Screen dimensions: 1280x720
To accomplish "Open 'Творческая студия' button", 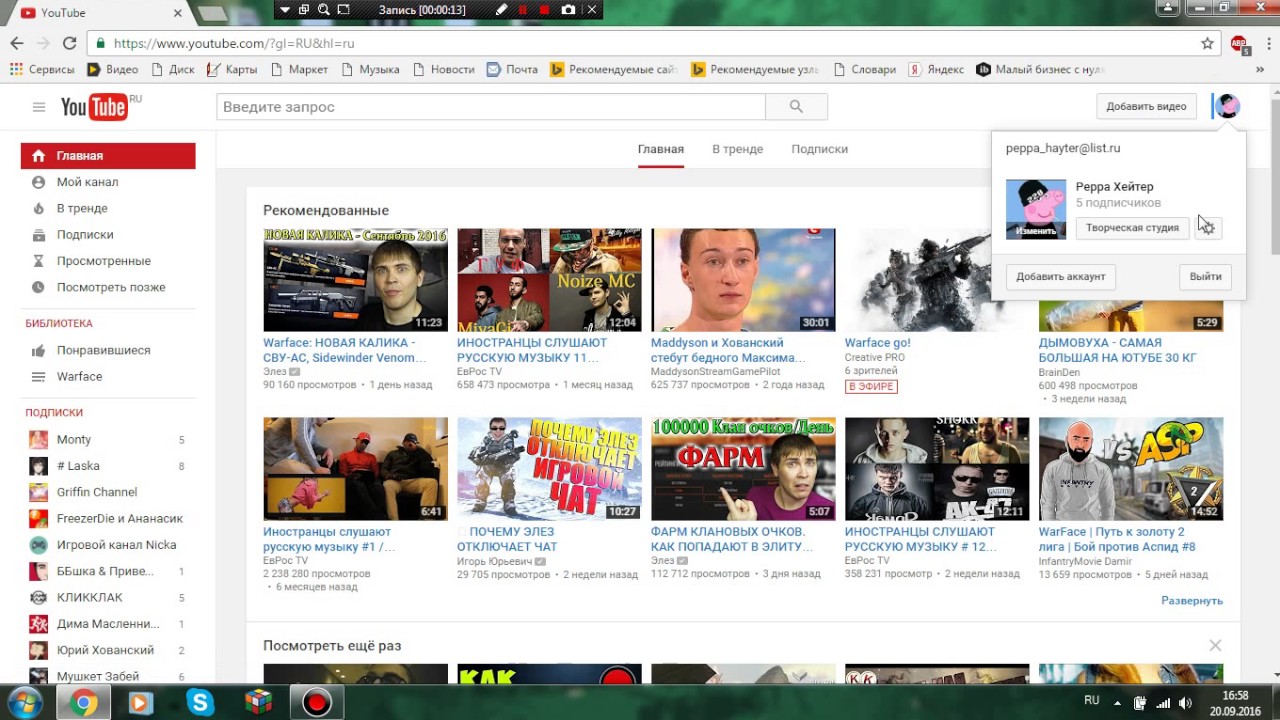I will click(1132, 228).
